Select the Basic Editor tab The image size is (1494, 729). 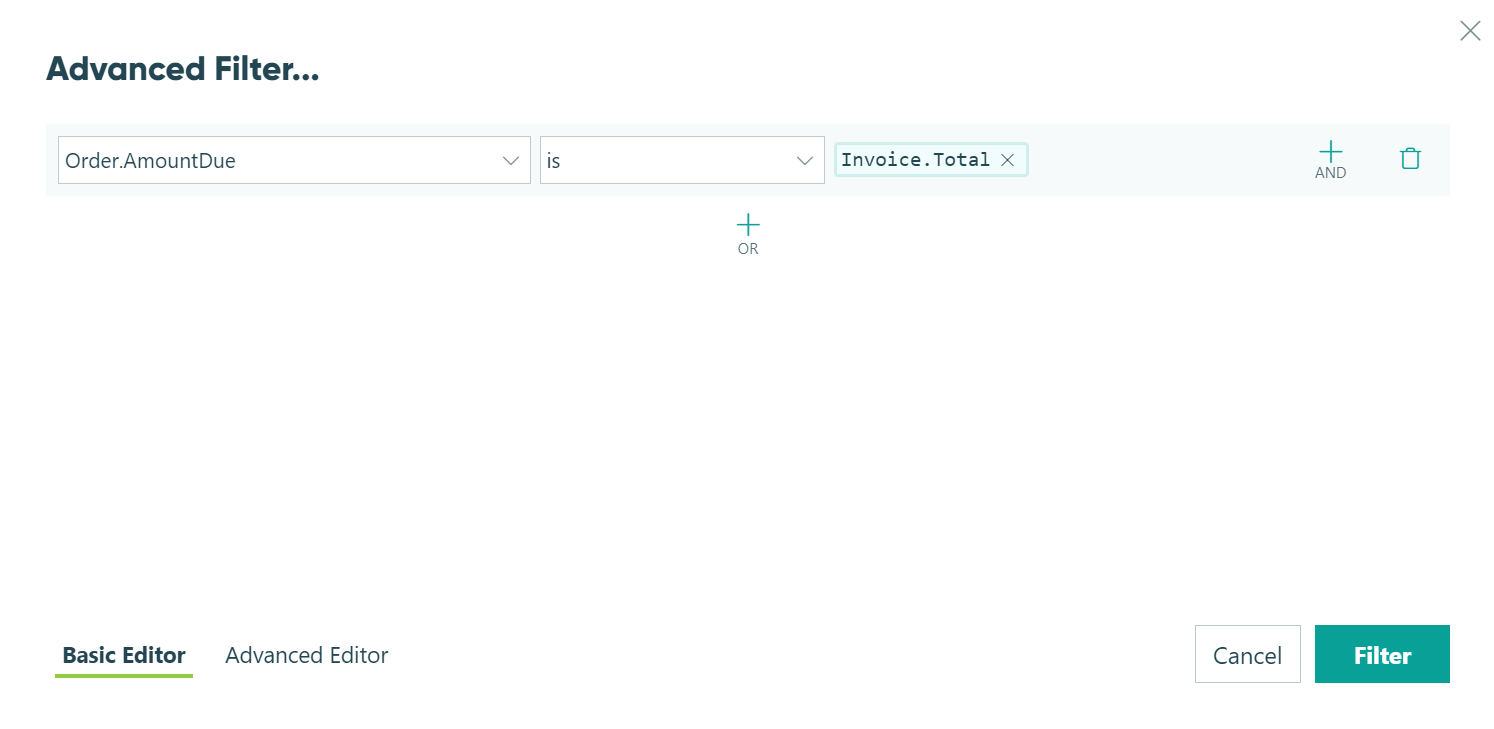click(124, 655)
